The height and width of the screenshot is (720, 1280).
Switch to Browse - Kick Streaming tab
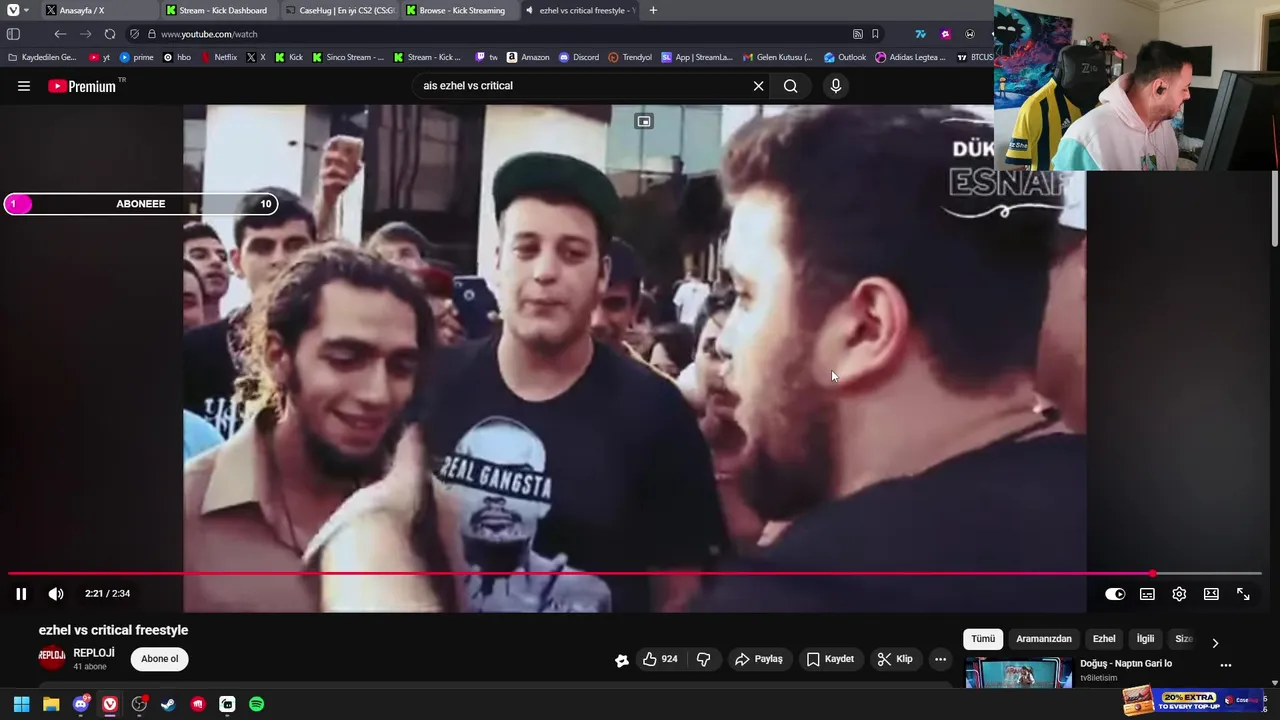(x=458, y=10)
